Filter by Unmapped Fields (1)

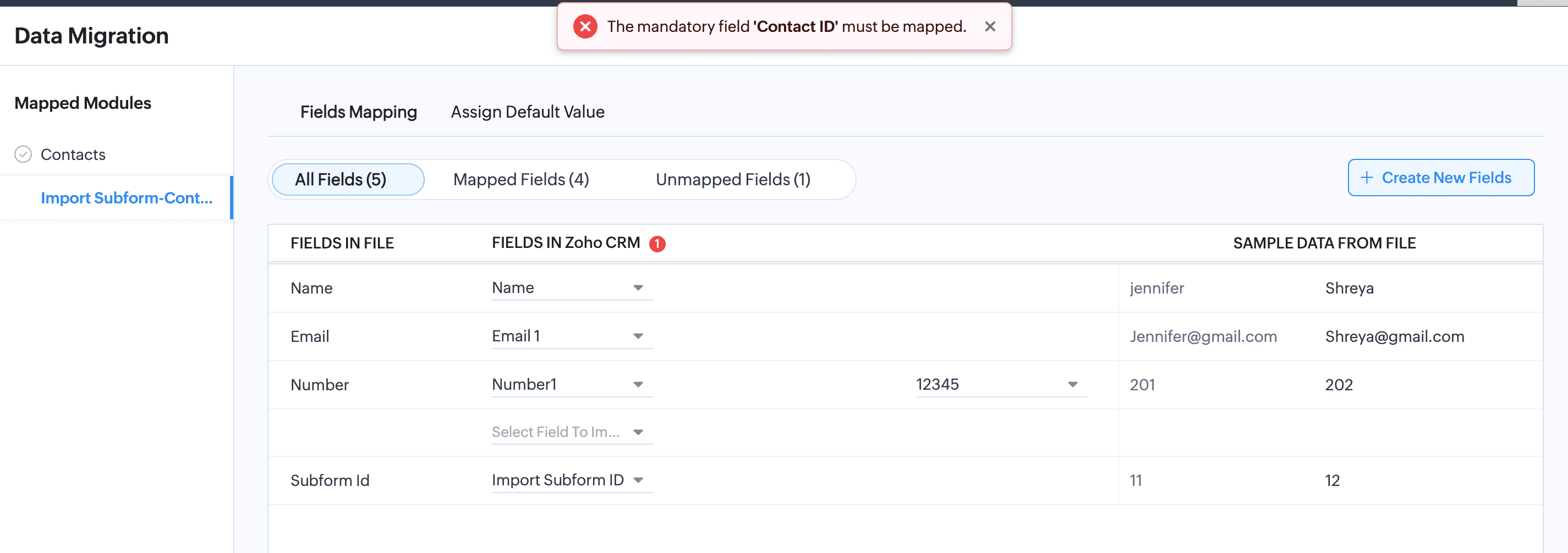click(x=733, y=179)
